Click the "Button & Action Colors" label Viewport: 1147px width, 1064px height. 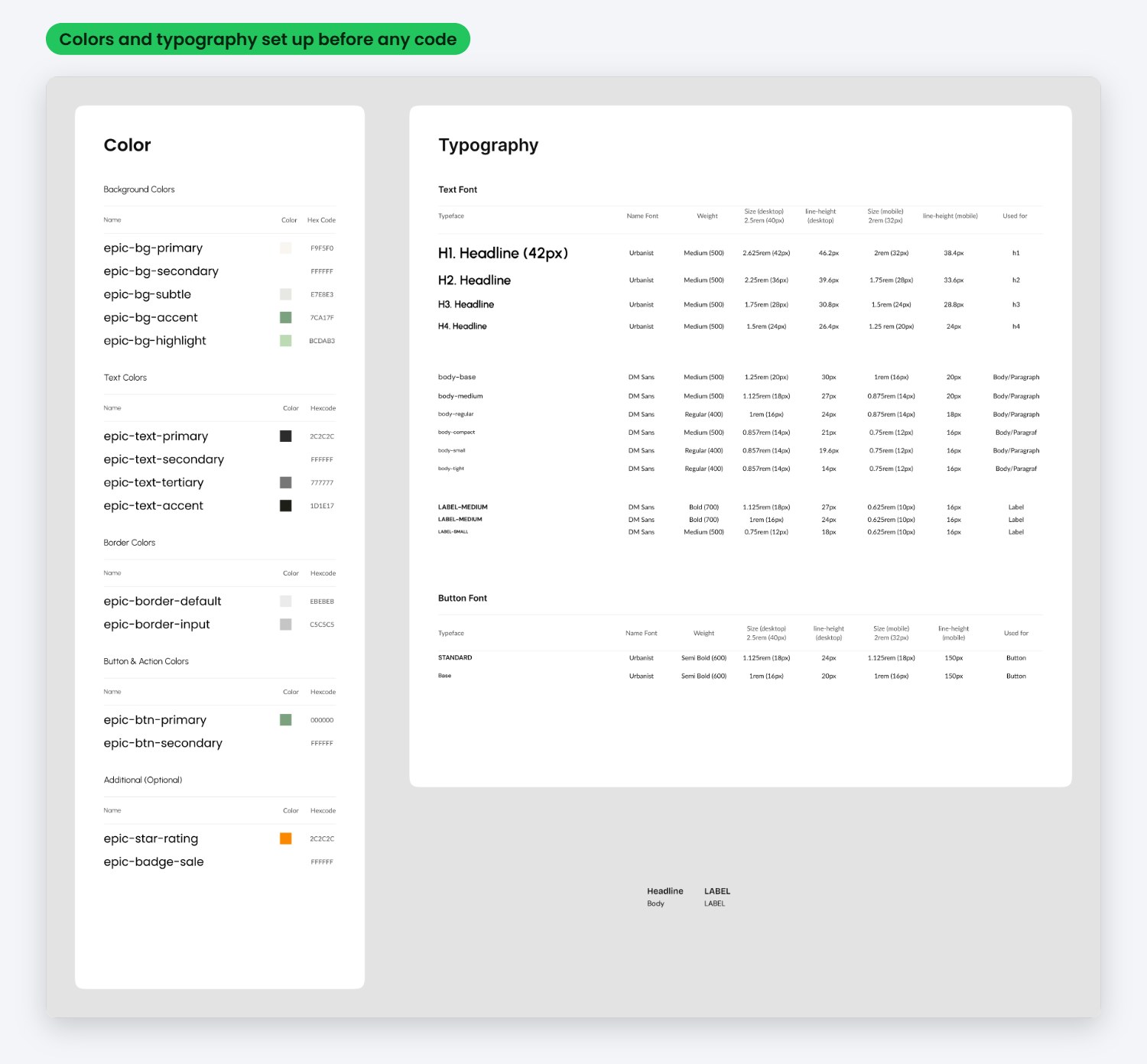(x=146, y=661)
